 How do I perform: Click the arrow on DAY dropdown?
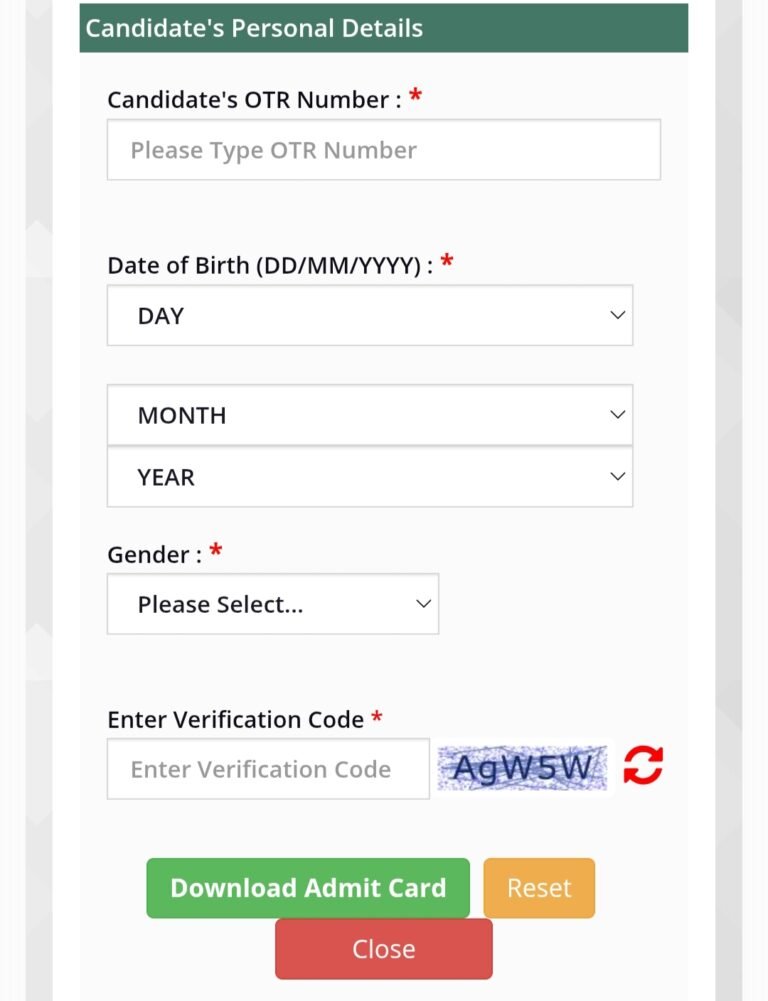click(617, 315)
